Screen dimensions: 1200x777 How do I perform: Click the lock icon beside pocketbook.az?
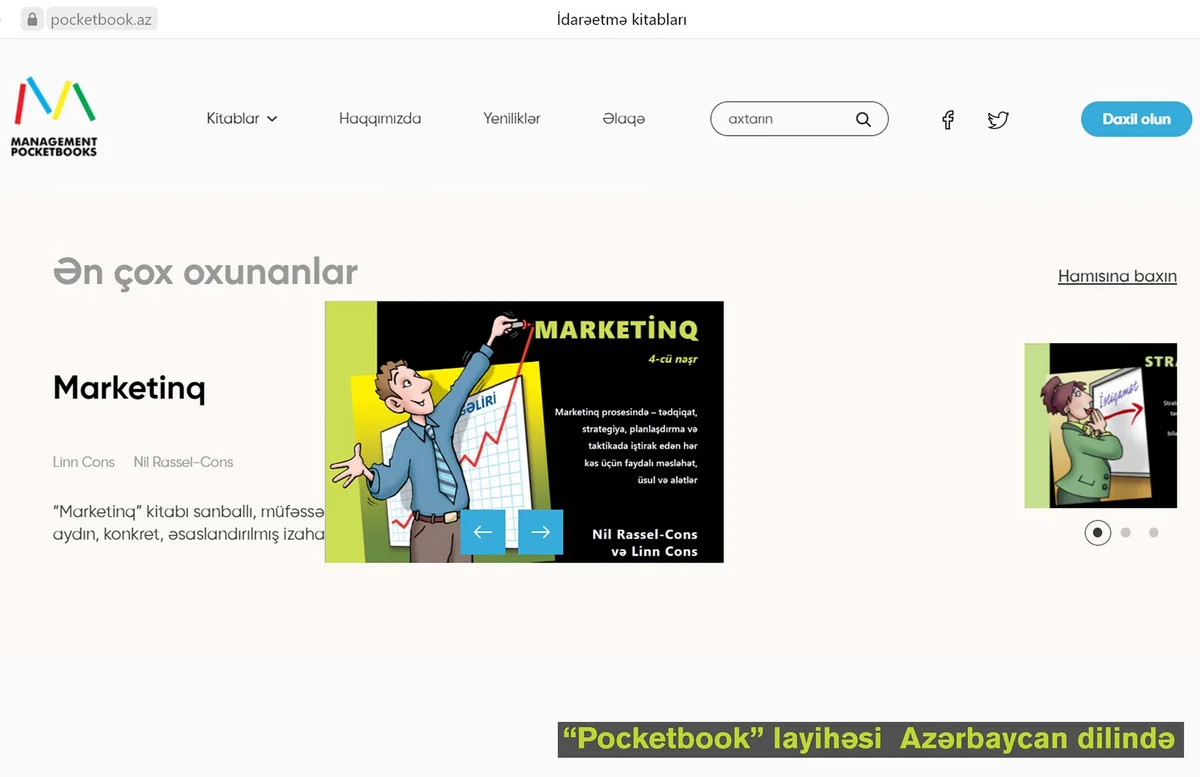pyautogui.click(x=33, y=19)
